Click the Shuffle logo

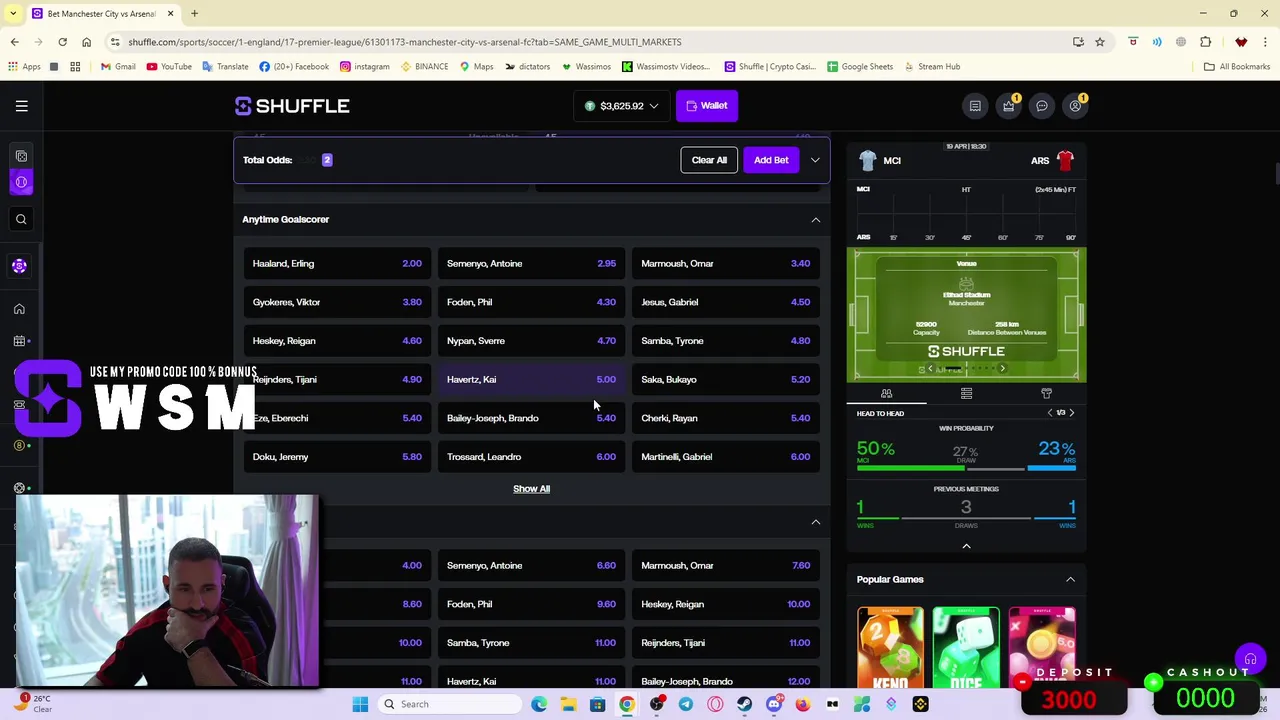point(292,106)
